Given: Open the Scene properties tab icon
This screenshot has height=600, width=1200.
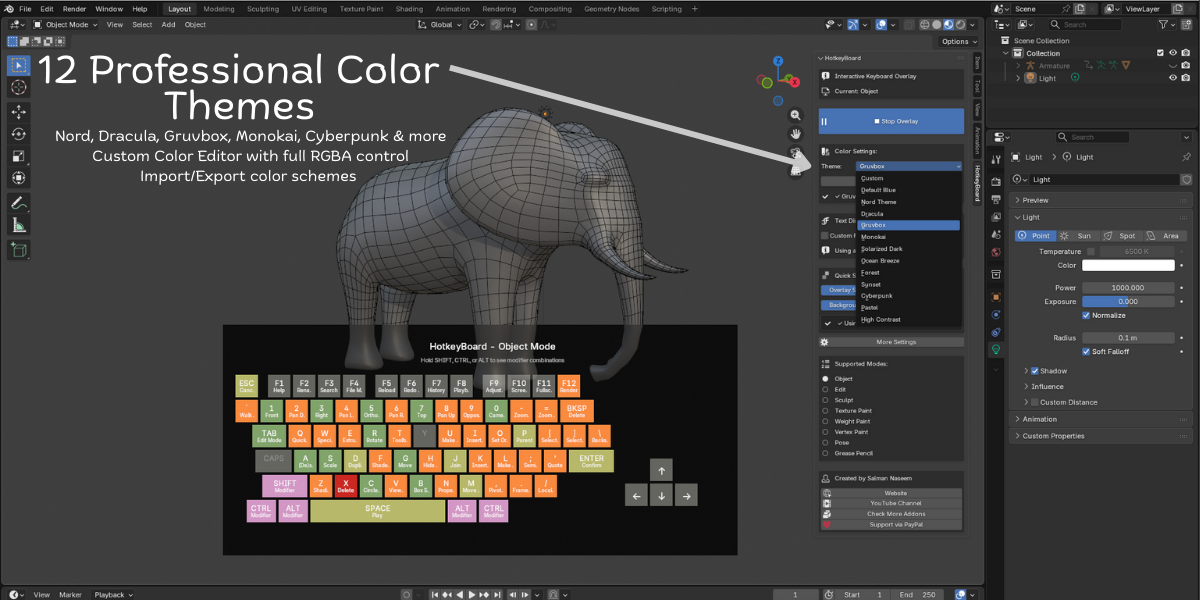Looking at the screenshot, I should (995, 234).
